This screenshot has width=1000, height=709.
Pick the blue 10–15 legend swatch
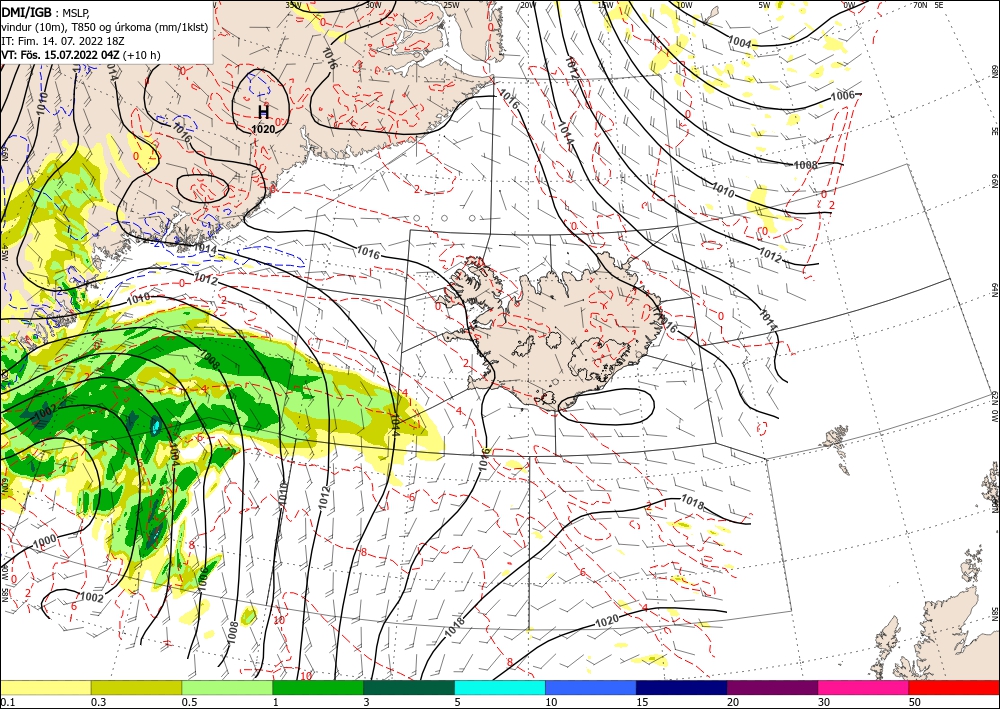click(x=591, y=687)
